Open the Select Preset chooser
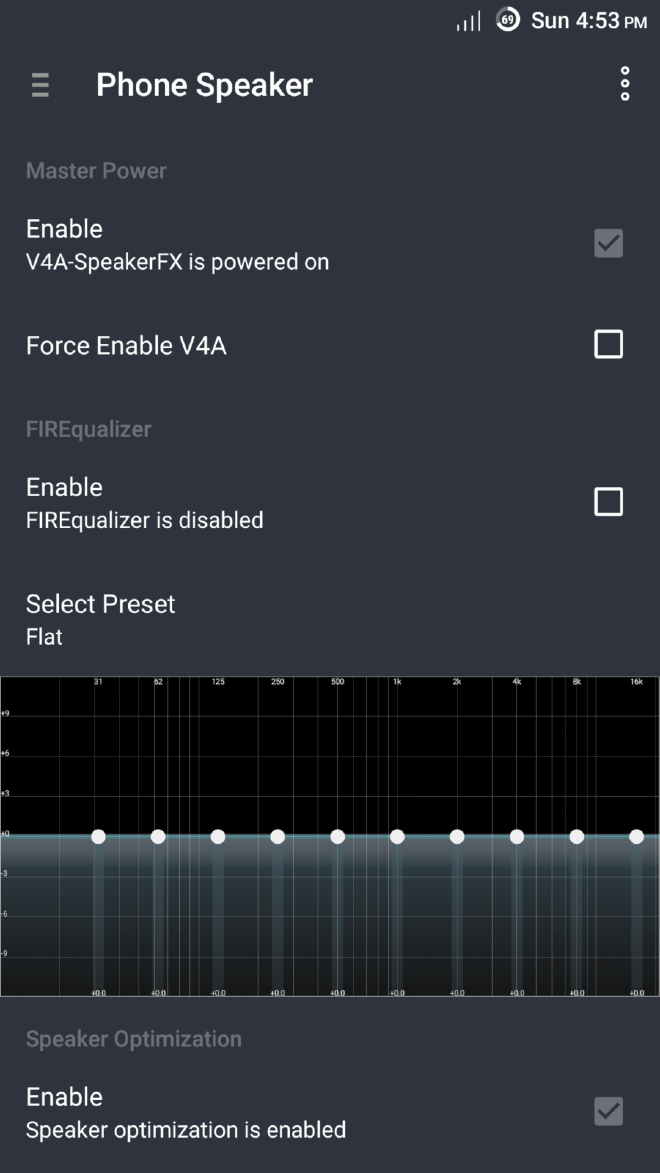Image resolution: width=660 pixels, height=1173 pixels. coord(100,617)
